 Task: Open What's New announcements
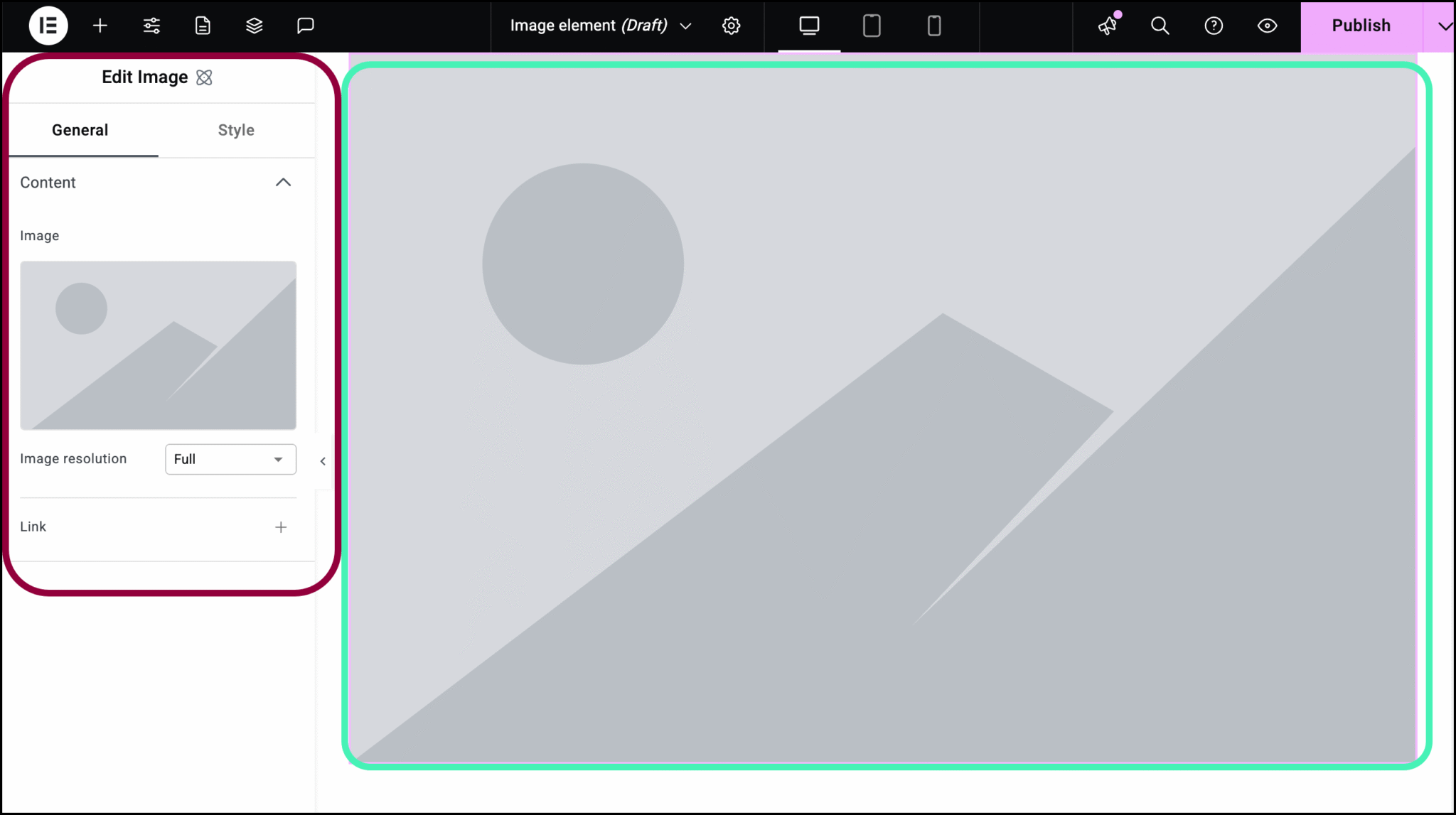point(1107,26)
